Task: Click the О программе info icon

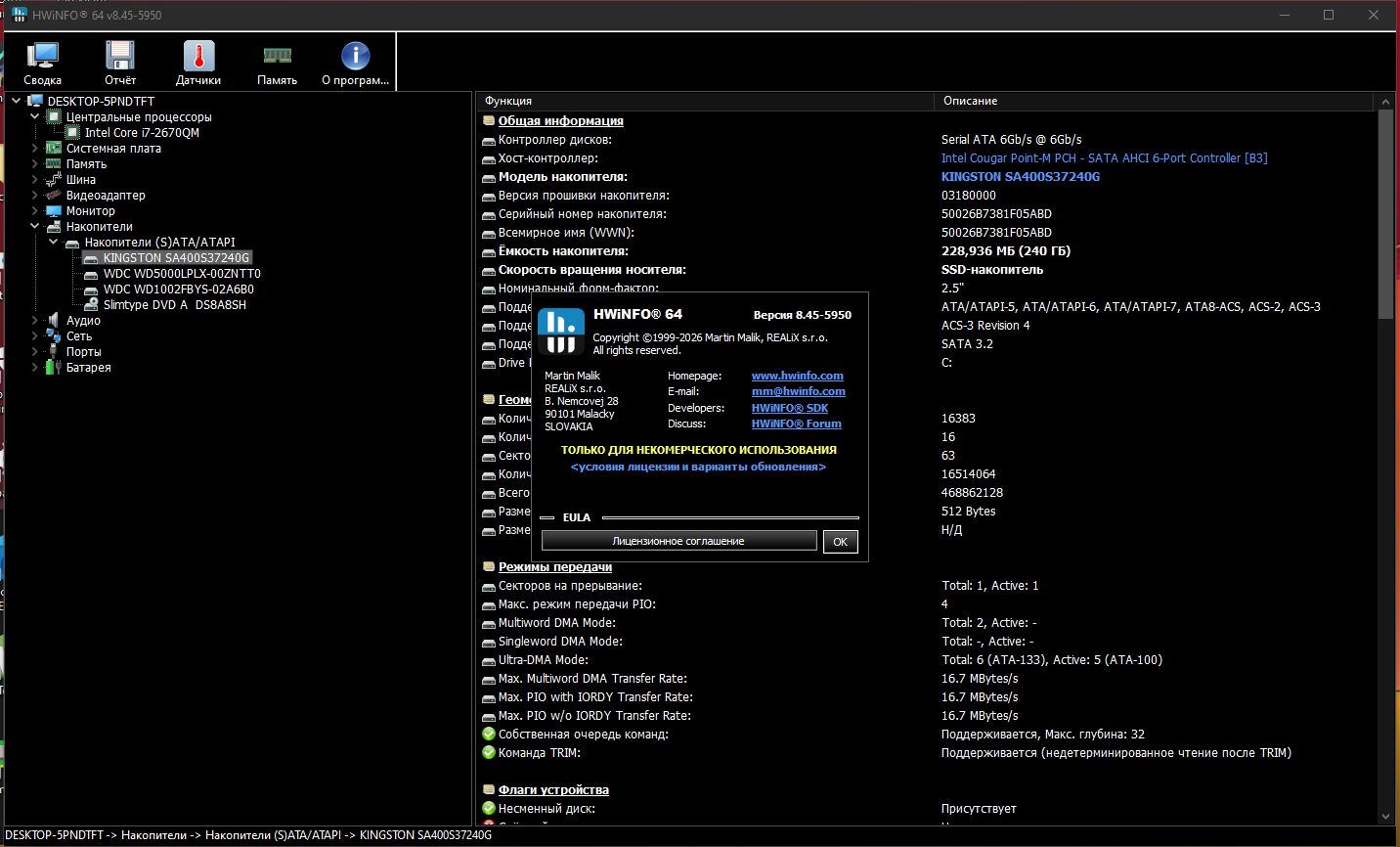Action: point(355,63)
